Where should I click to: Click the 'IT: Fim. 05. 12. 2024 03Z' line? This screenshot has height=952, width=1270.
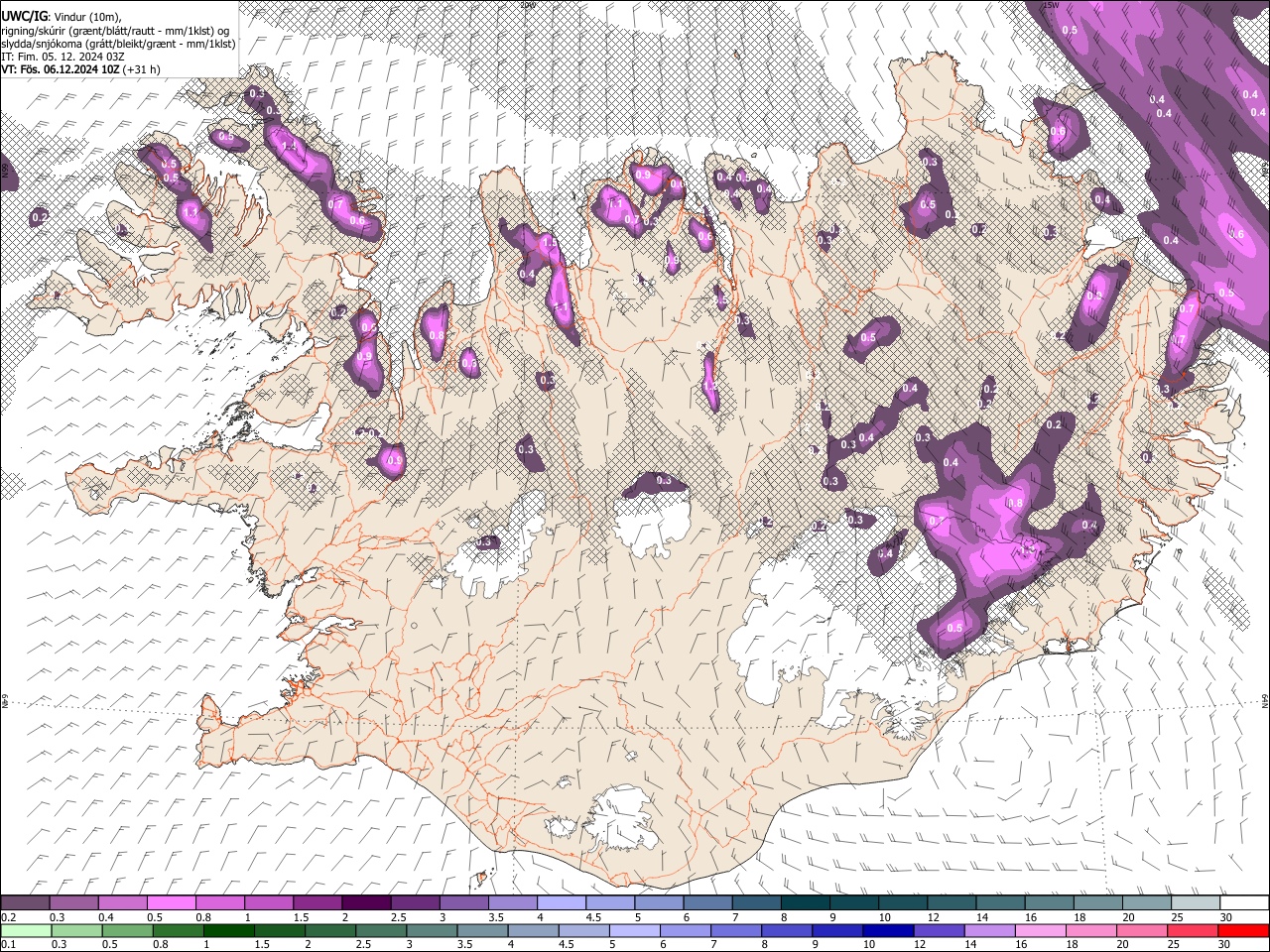pyautogui.click(x=63, y=57)
